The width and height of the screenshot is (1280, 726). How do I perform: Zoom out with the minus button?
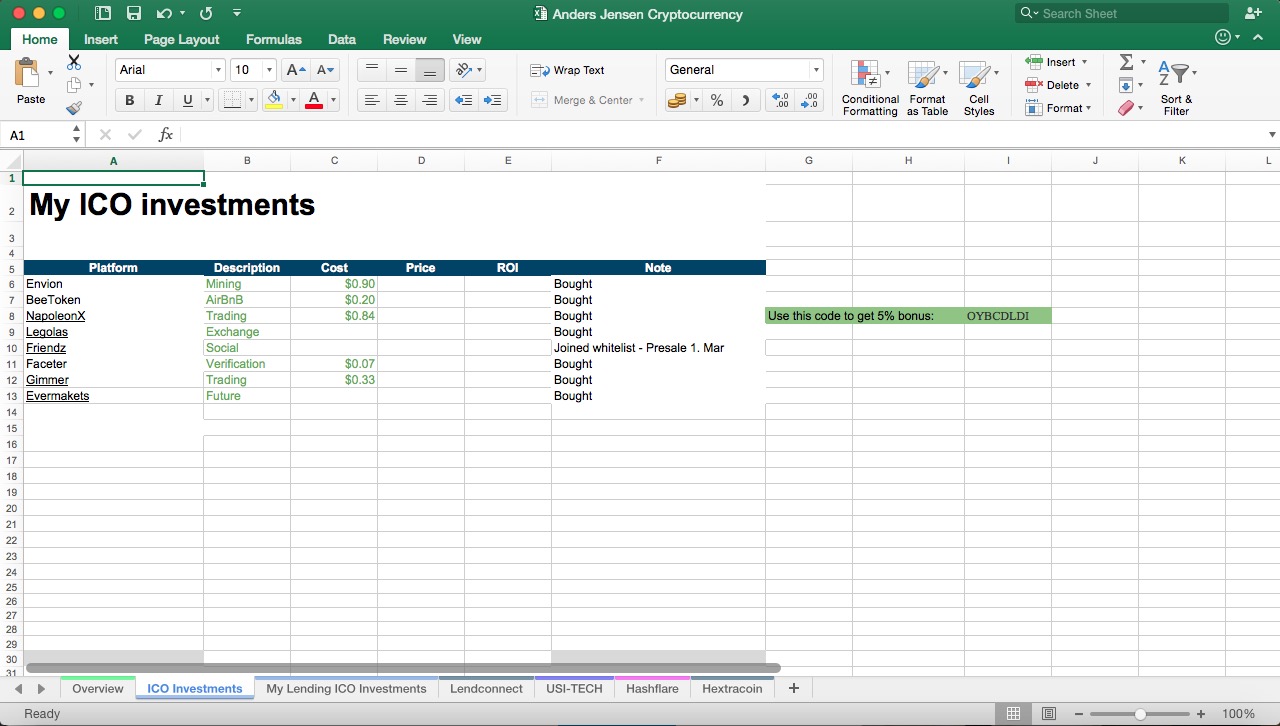click(1079, 714)
